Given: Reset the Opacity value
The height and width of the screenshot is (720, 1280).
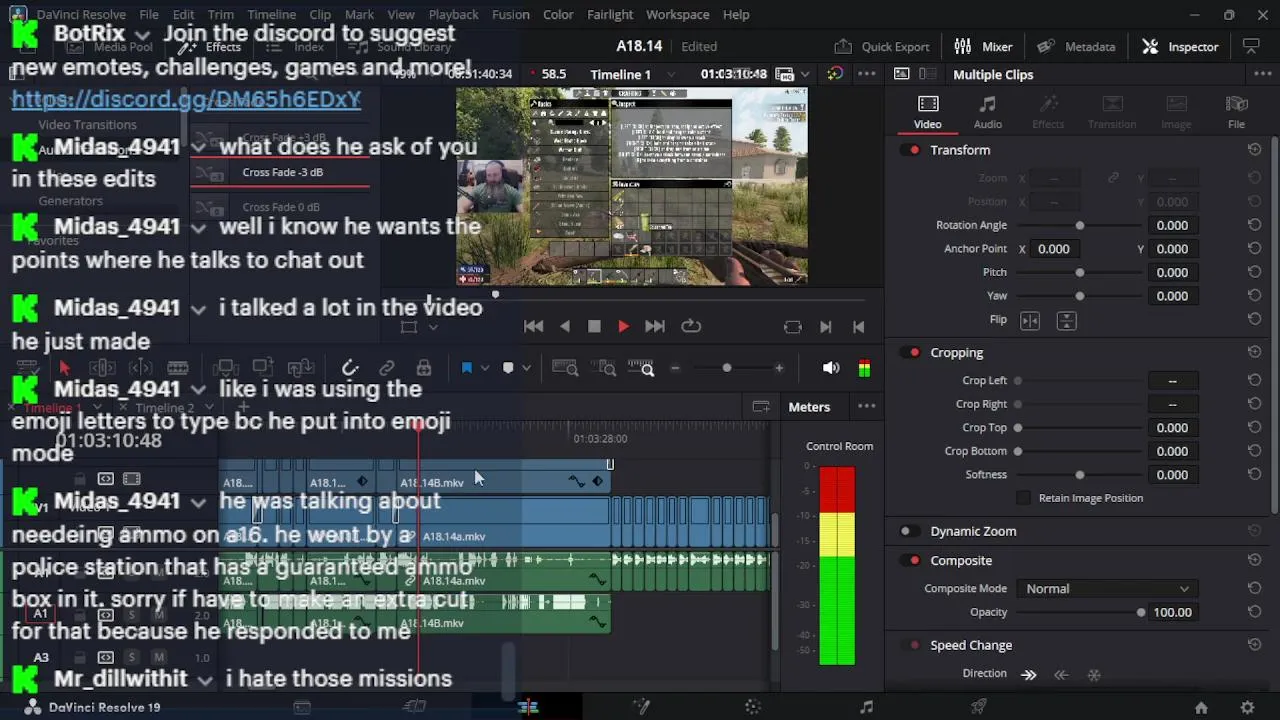Looking at the screenshot, I should point(1254,612).
